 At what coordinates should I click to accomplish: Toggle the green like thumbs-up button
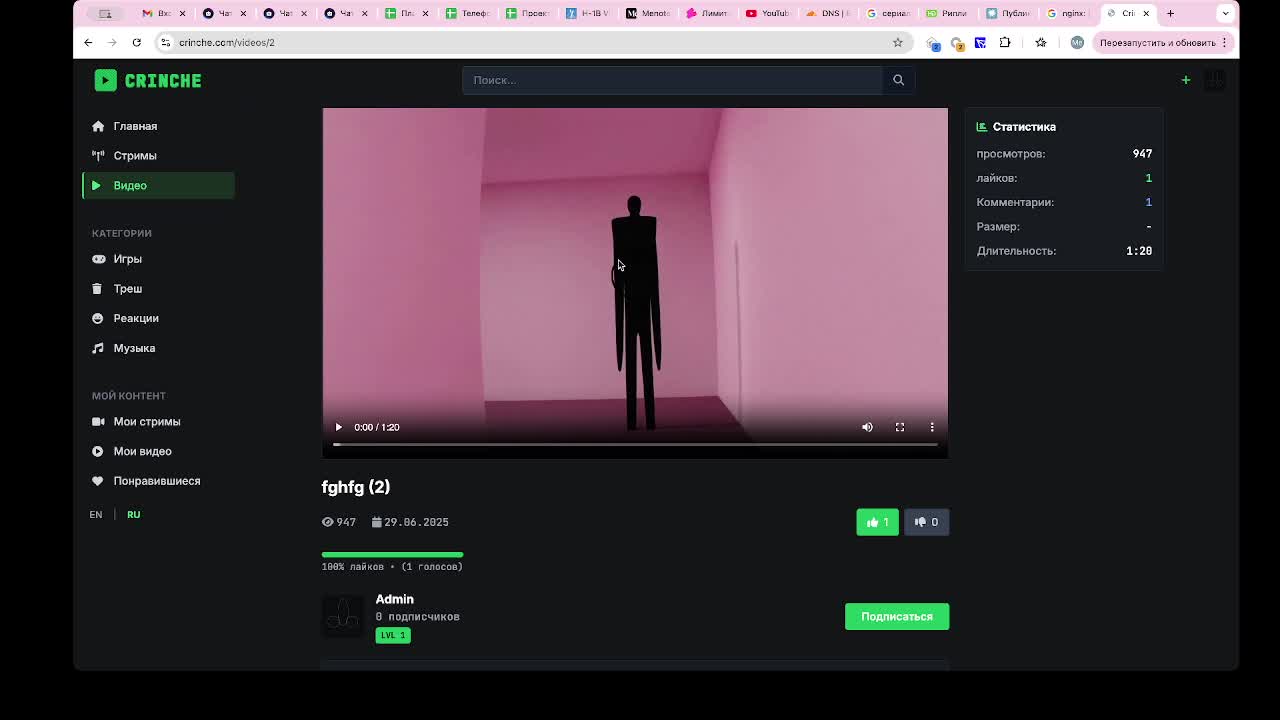click(x=877, y=521)
